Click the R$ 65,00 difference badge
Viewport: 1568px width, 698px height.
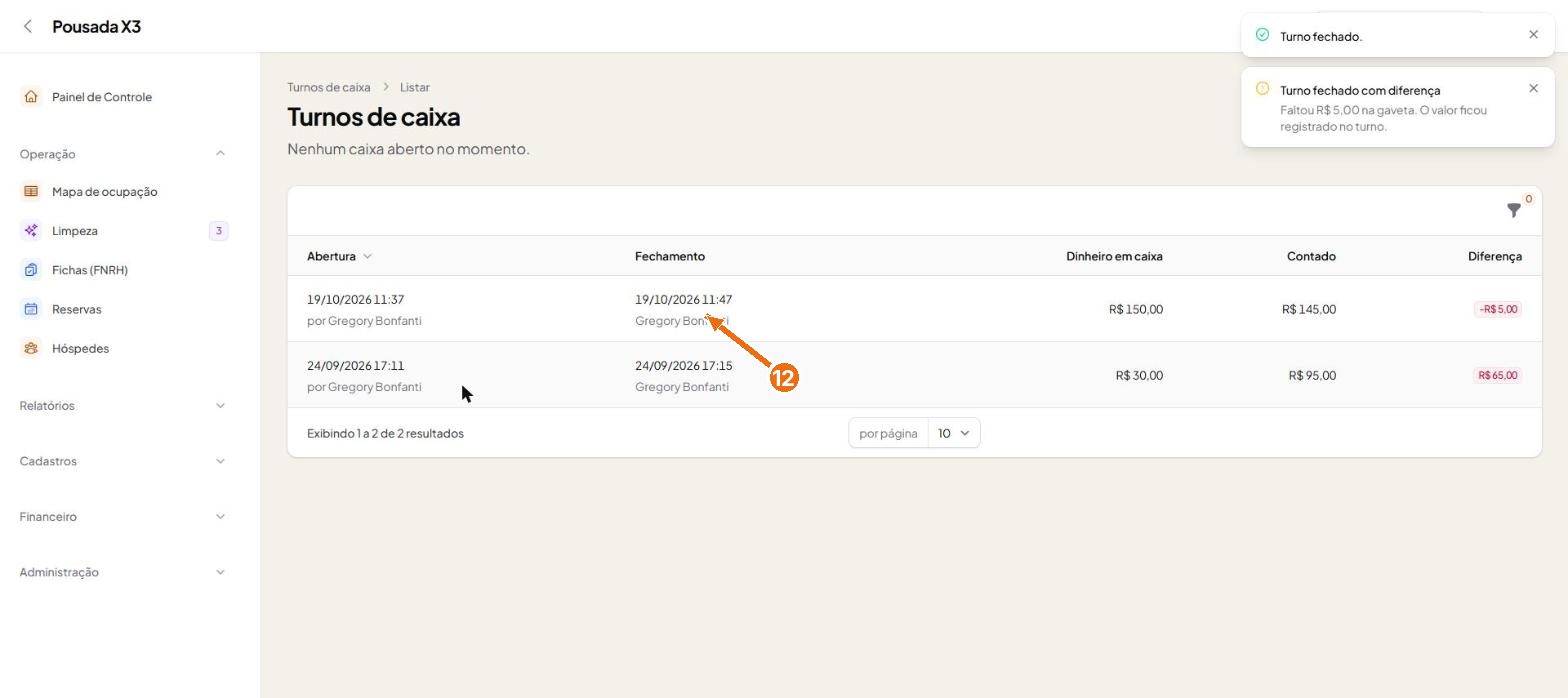[1497, 375]
